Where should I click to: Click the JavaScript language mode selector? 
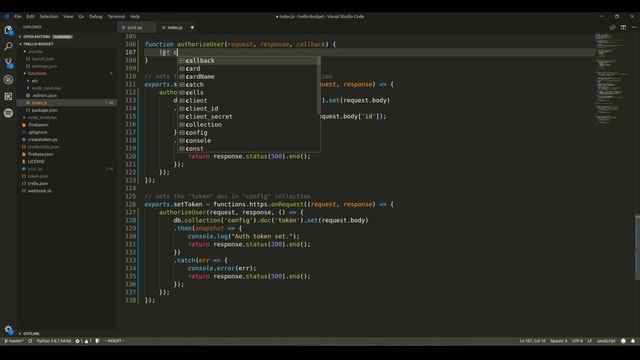tap(606, 341)
